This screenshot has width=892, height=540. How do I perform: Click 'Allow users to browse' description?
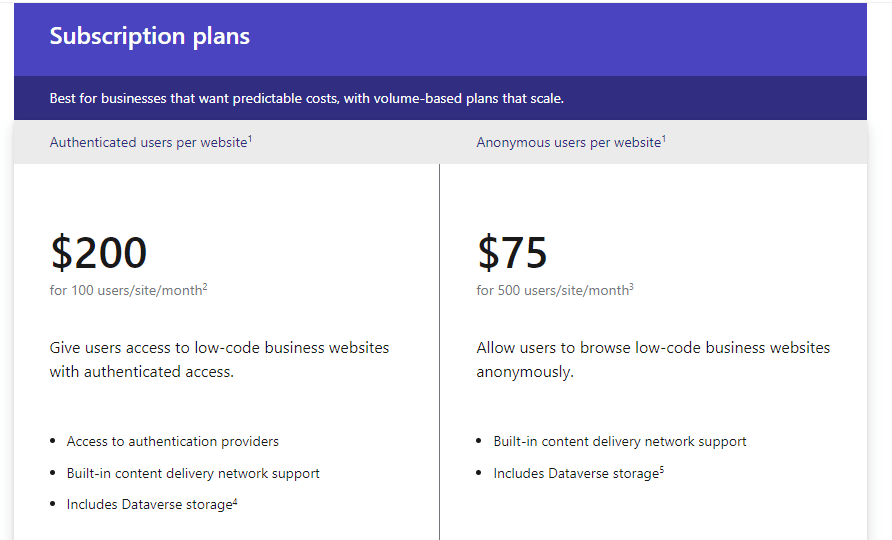click(x=653, y=360)
